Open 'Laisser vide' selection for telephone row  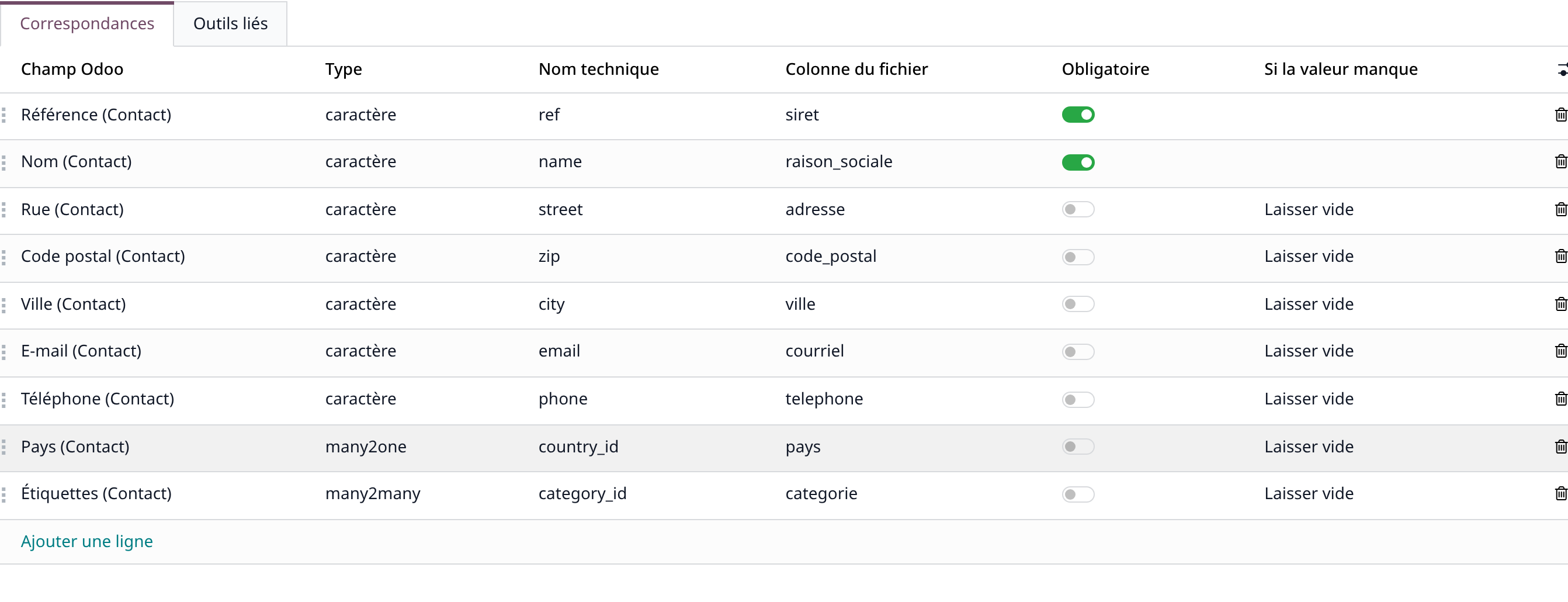[x=1309, y=399]
